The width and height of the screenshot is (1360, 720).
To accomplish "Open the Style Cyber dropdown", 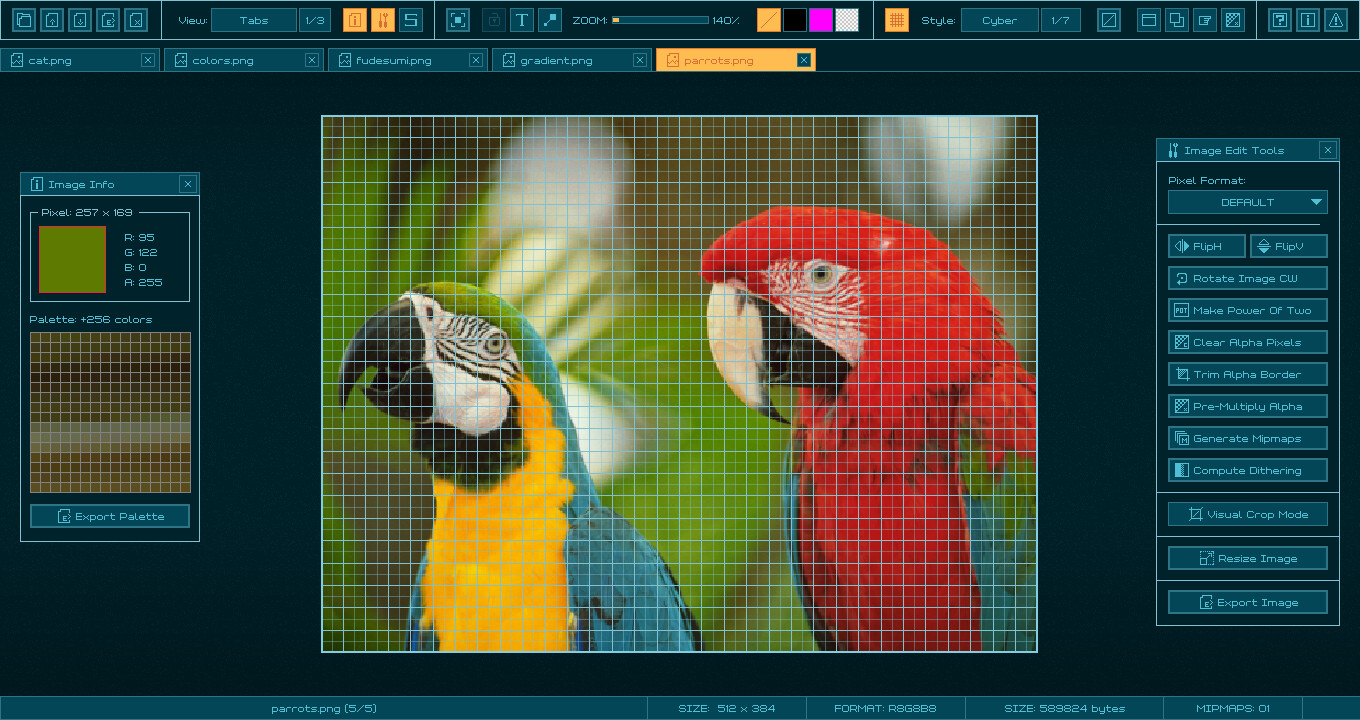I will tap(999, 19).
